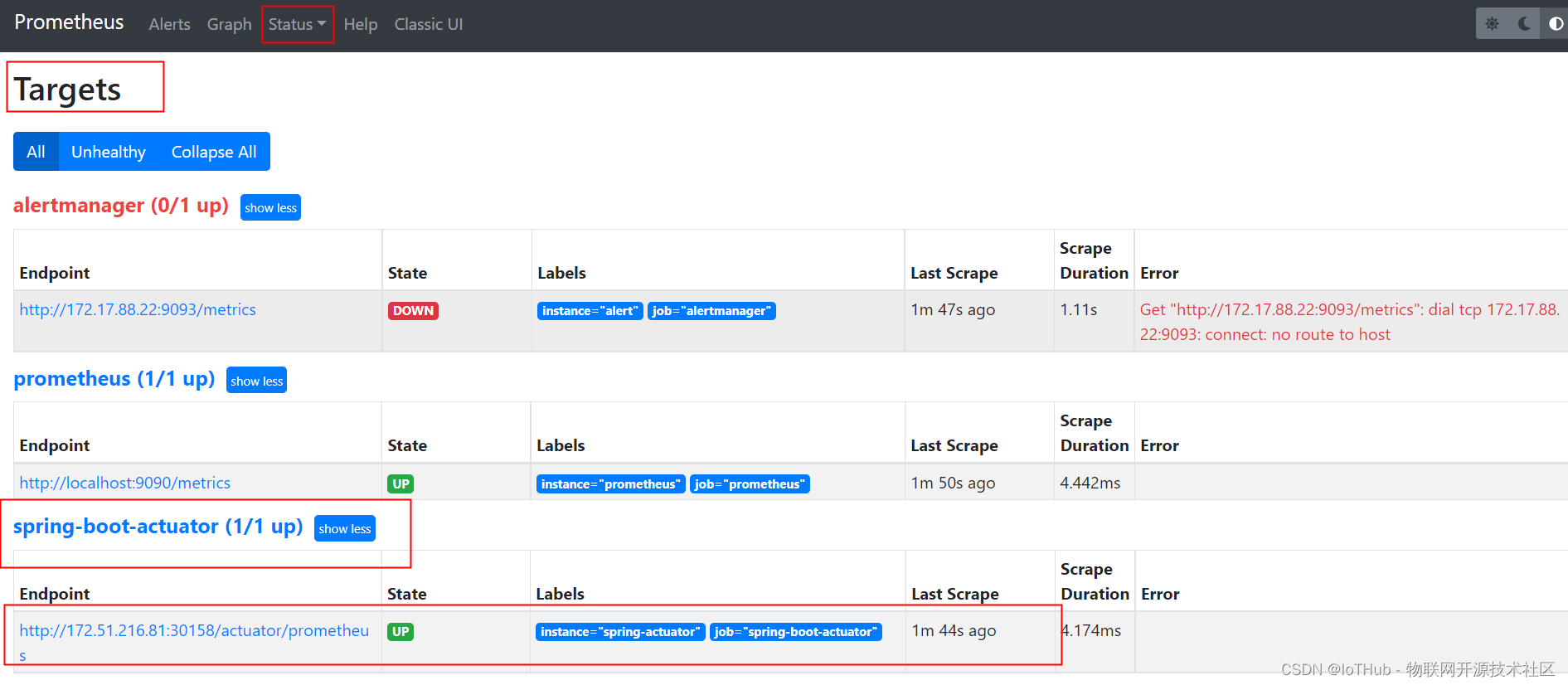This screenshot has width=1568, height=685.
Task: Click the job="prometheus" label badge
Action: coord(750,484)
